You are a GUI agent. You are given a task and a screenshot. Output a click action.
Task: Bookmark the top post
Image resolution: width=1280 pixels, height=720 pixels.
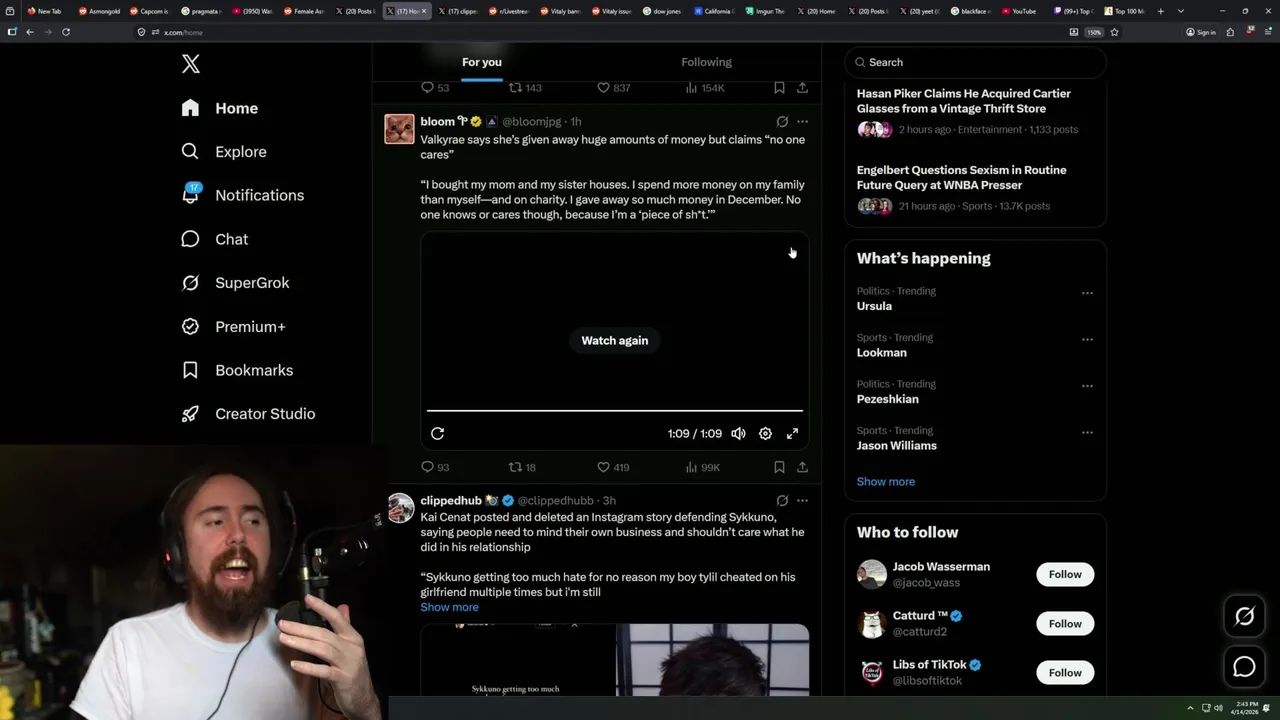coord(779,88)
